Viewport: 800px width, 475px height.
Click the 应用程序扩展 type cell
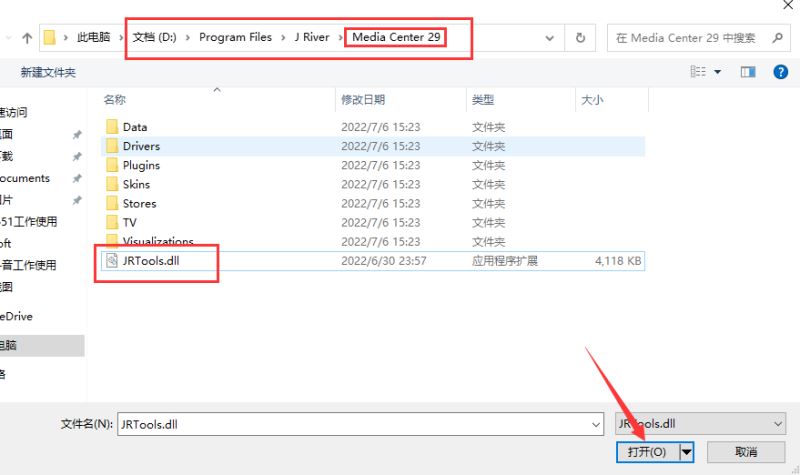(505, 261)
